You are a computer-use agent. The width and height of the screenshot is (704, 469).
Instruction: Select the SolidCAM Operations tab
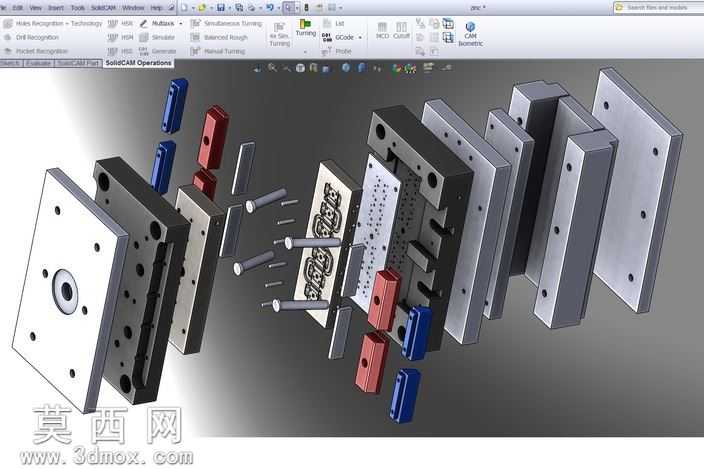click(x=139, y=63)
